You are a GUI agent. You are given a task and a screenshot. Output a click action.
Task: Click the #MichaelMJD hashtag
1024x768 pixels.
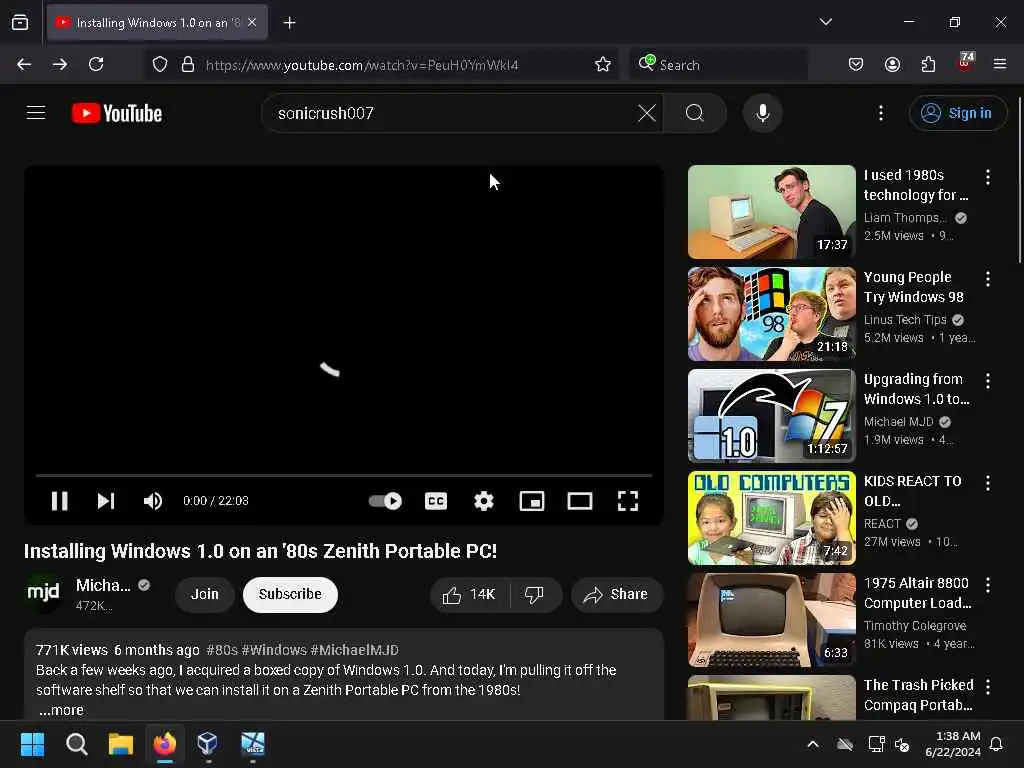tap(355, 650)
